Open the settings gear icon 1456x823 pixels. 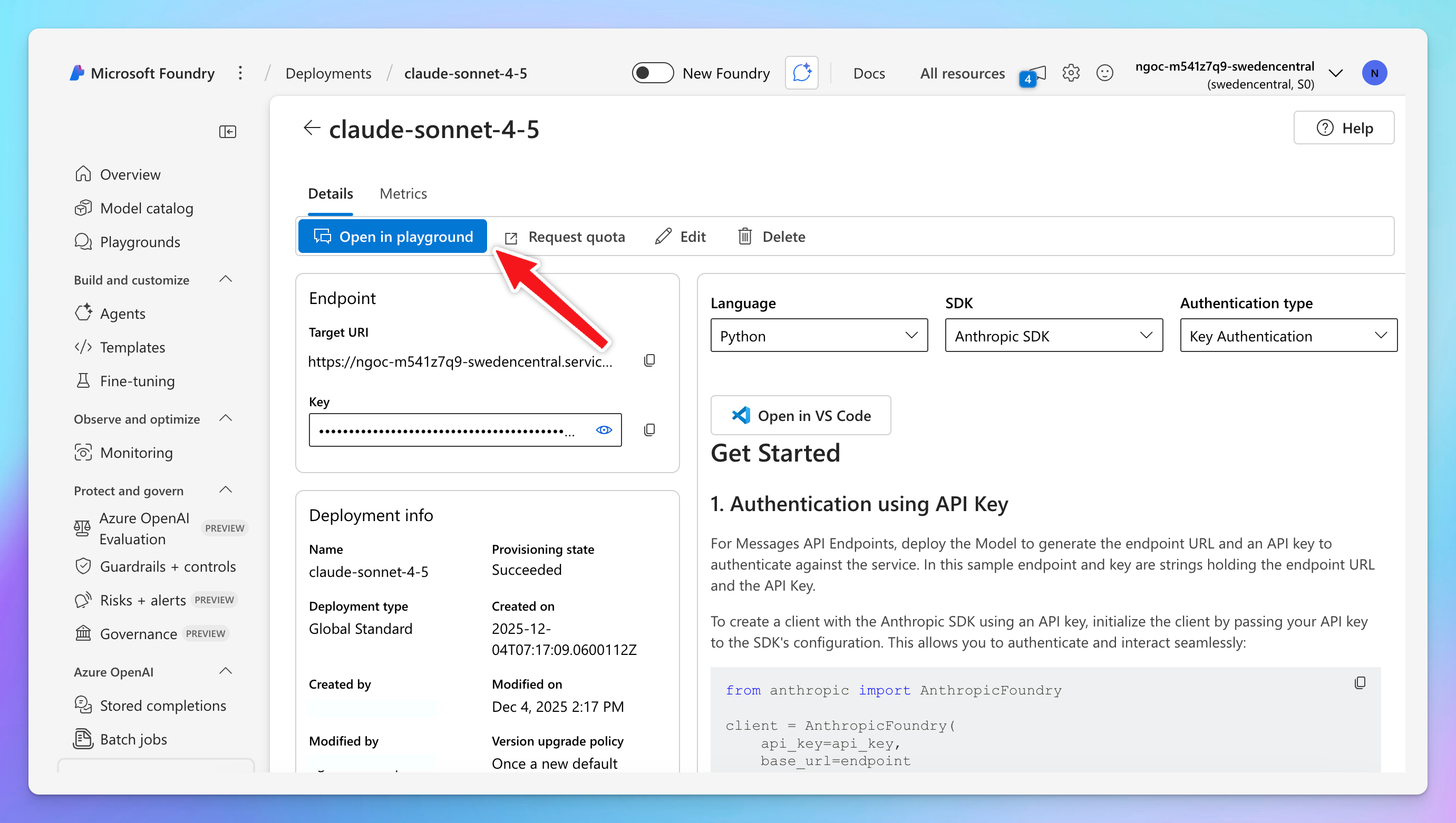point(1070,73)
